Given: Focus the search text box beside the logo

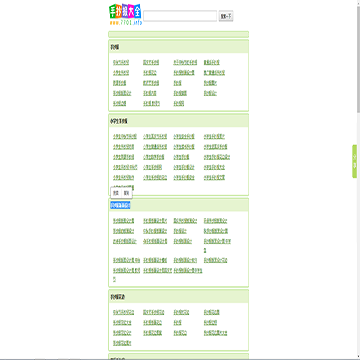Looking at the screenshot, I should click(x=180, y=16).
